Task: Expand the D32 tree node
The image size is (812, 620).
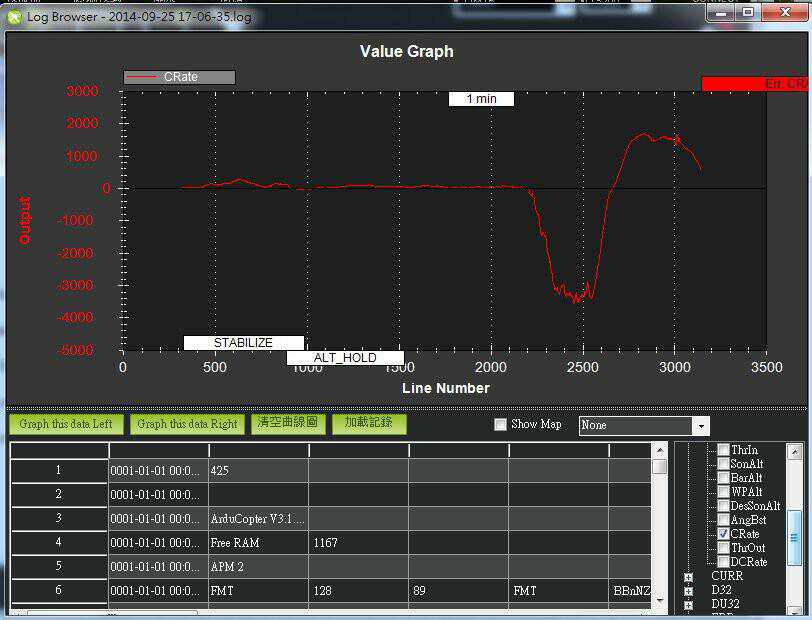Action: click(688, 591)
